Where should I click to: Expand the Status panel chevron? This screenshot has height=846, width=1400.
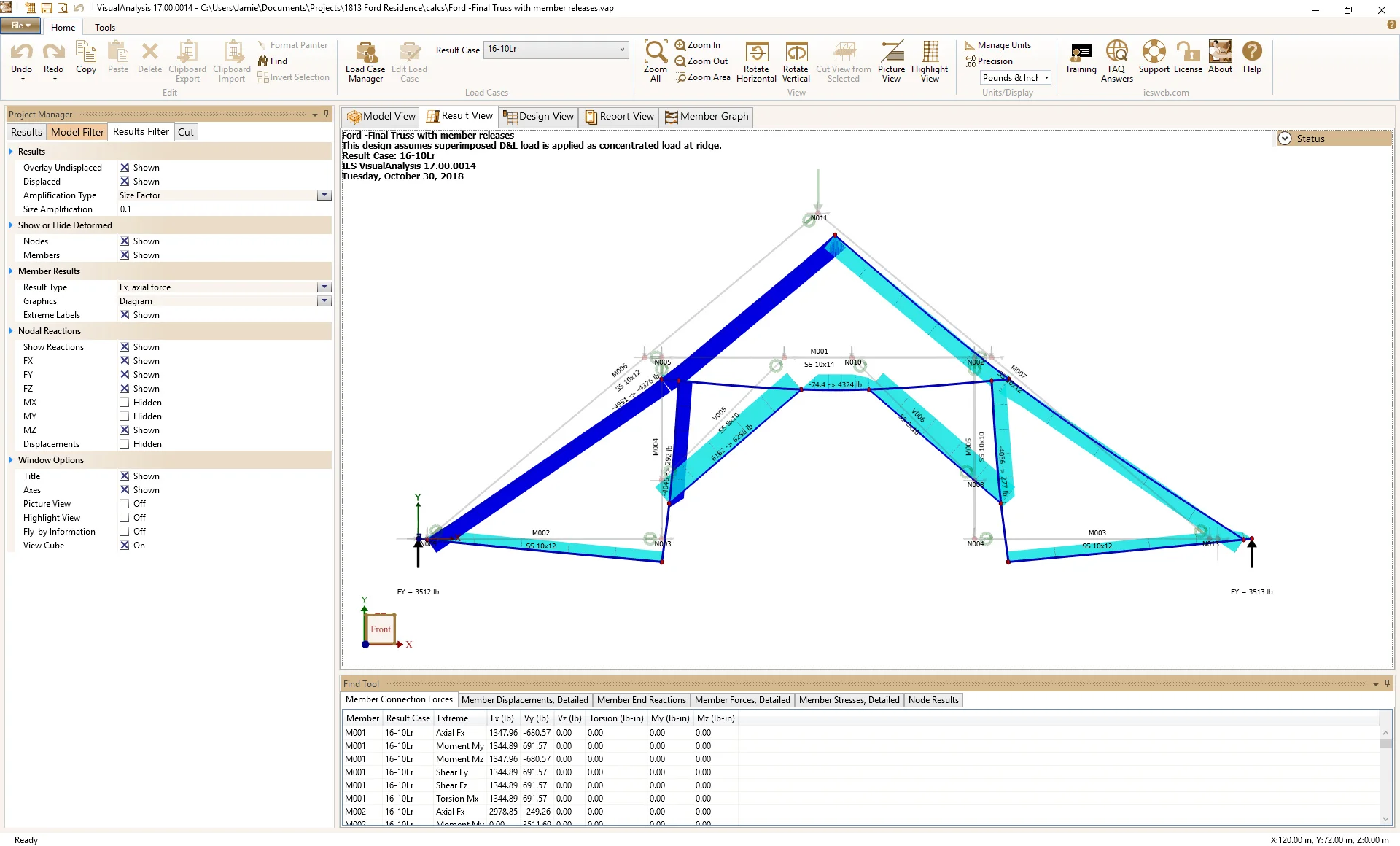click(1284, 138)
